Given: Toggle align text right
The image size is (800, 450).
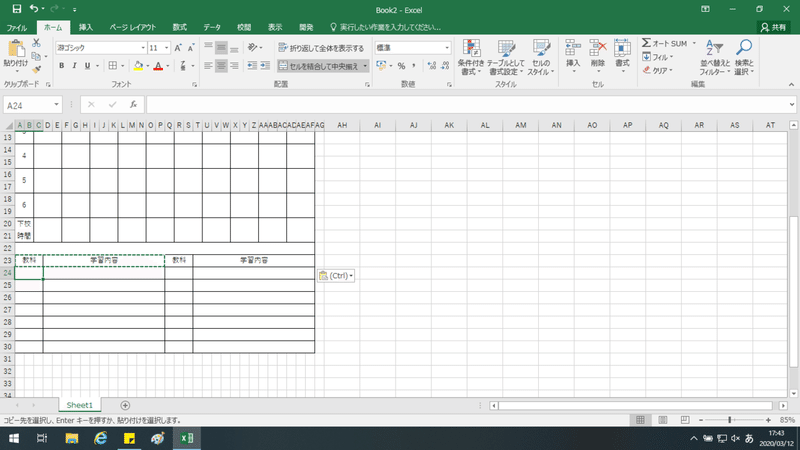Looking at the screenshot, I should pos(234,66).
